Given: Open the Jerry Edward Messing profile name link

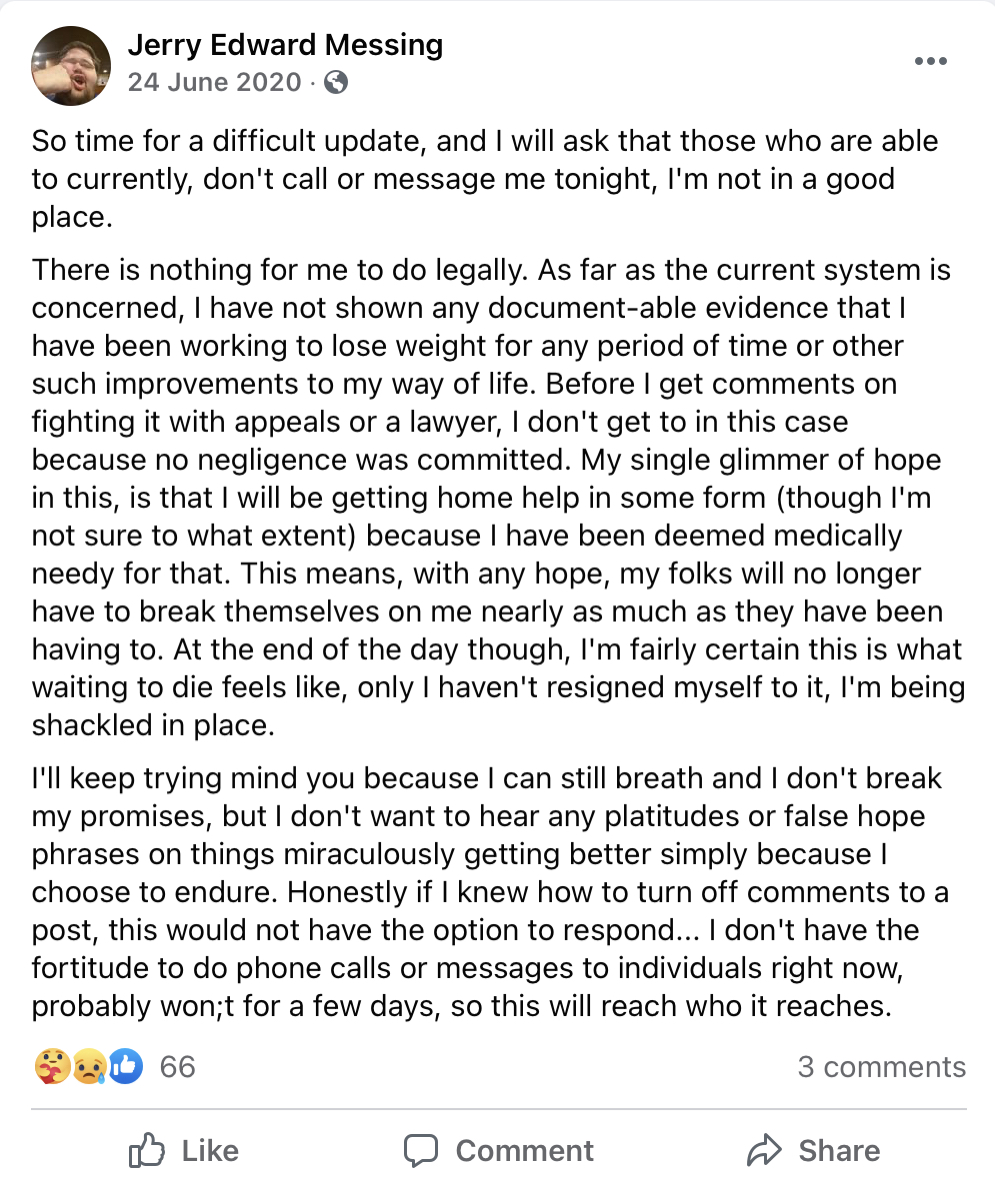Looking at the screenshot, I should pos(285,45).
